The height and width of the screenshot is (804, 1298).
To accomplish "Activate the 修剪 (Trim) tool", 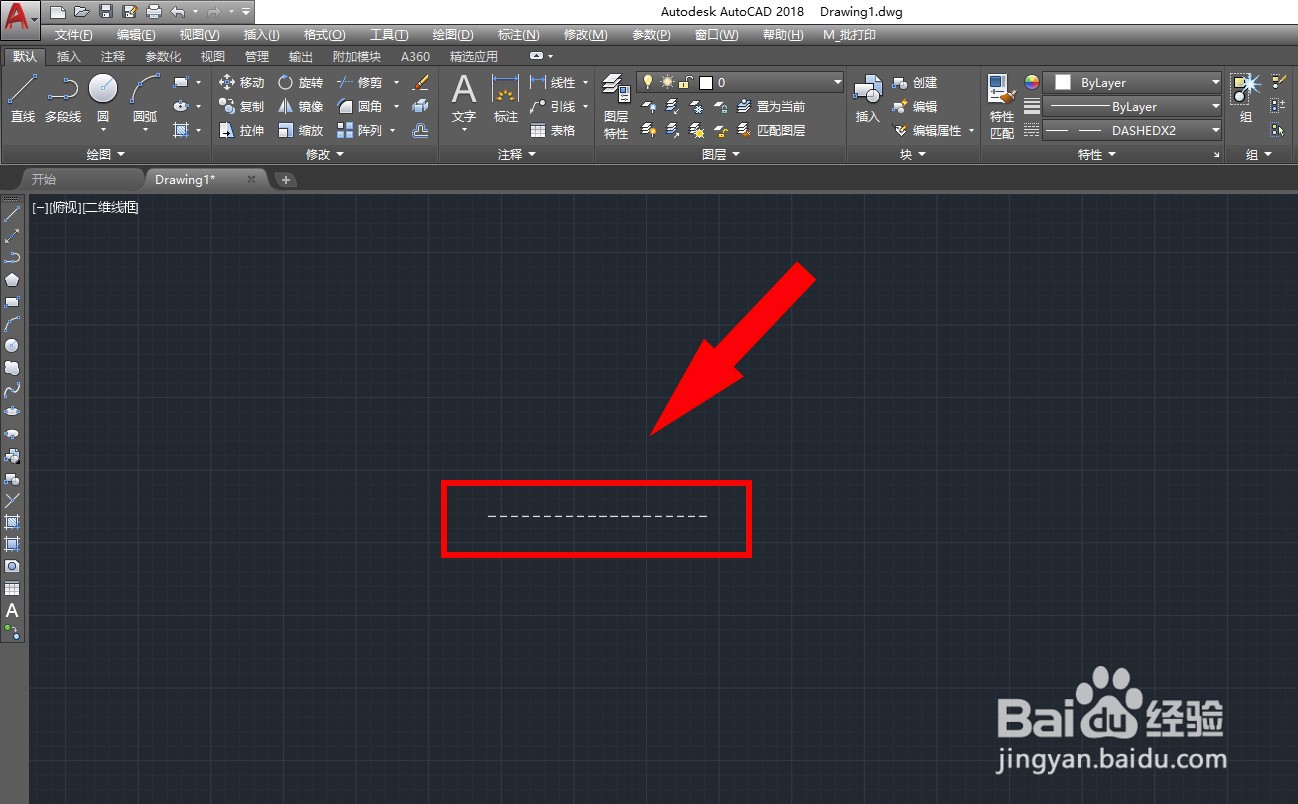I will [359, 83].
